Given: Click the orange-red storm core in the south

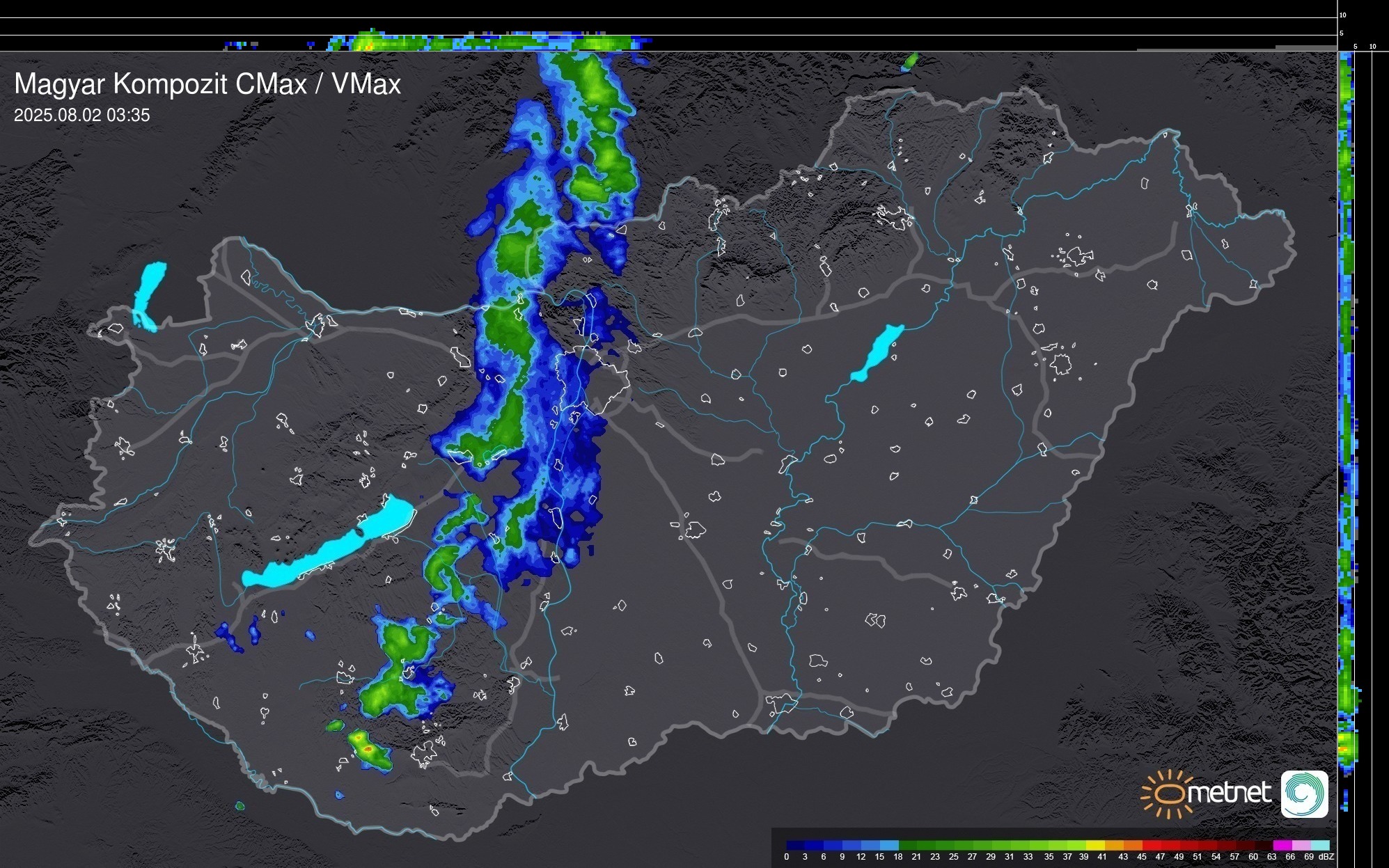Looking at the screenshot, I should pyautogui.click(x=367, y=748).
